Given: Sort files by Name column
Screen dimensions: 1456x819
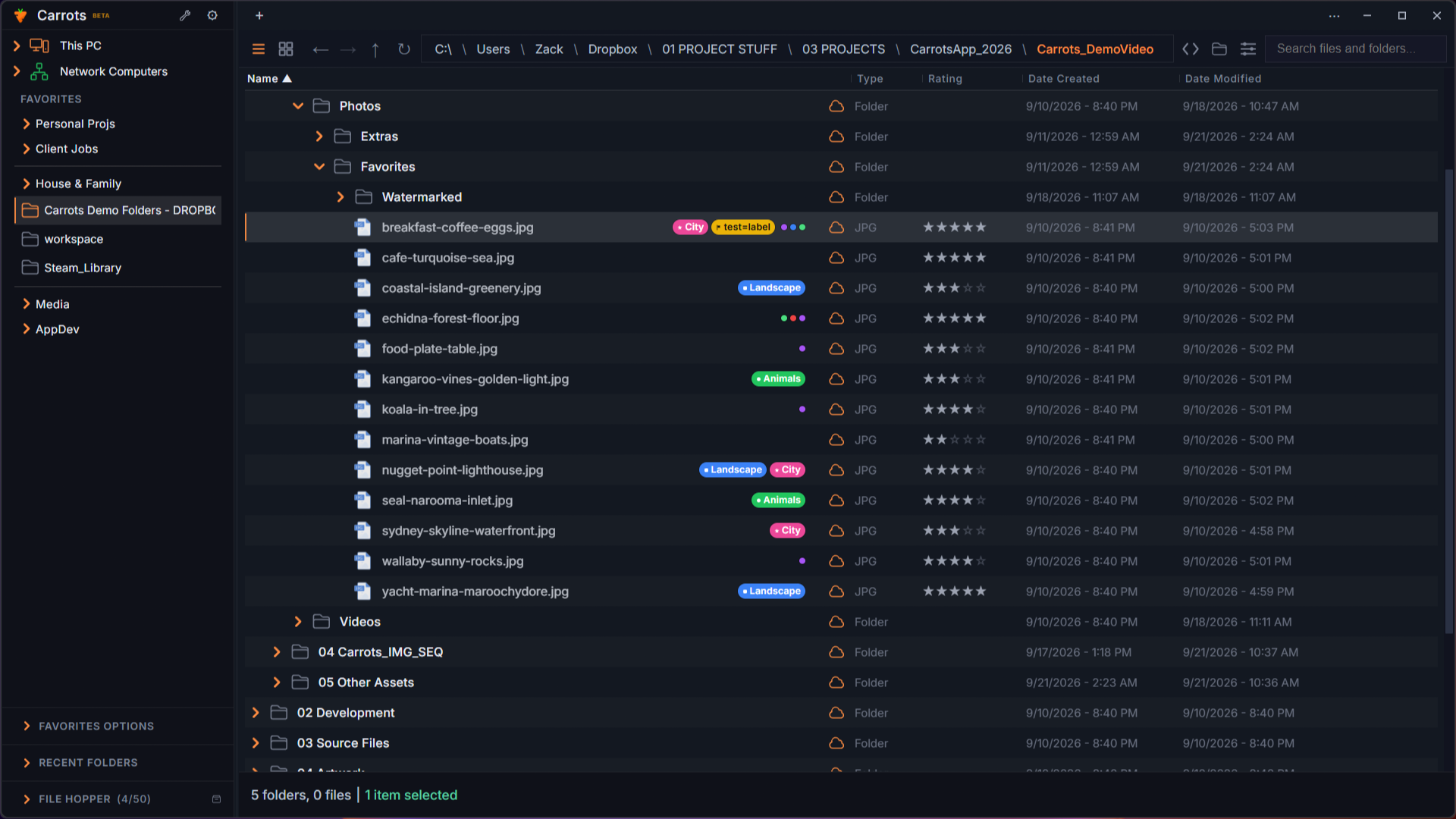Looking at the screenshot, I should point(269,79).
